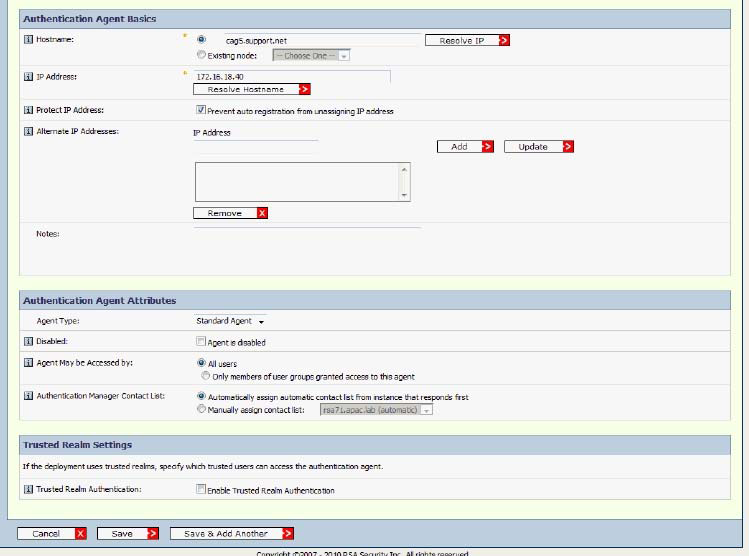Select Only members of user groups option
This screenshot has height=556, width=749.
205,377
